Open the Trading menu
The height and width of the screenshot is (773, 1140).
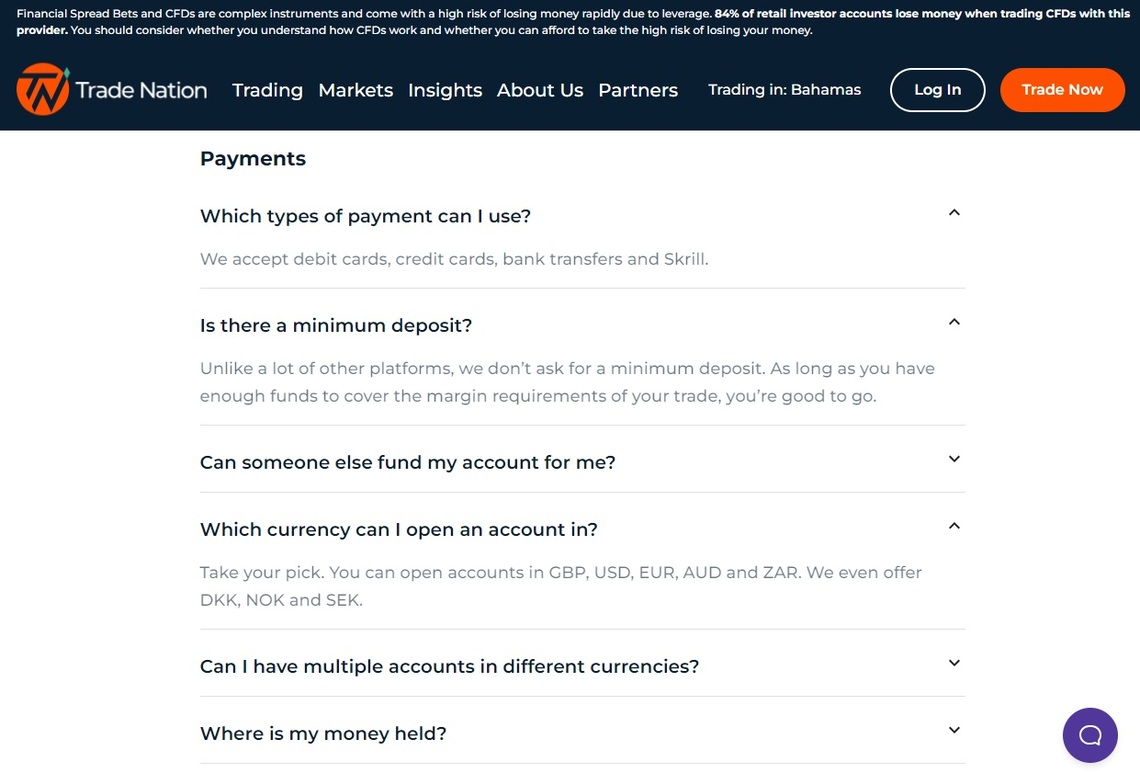coord(268,90)
